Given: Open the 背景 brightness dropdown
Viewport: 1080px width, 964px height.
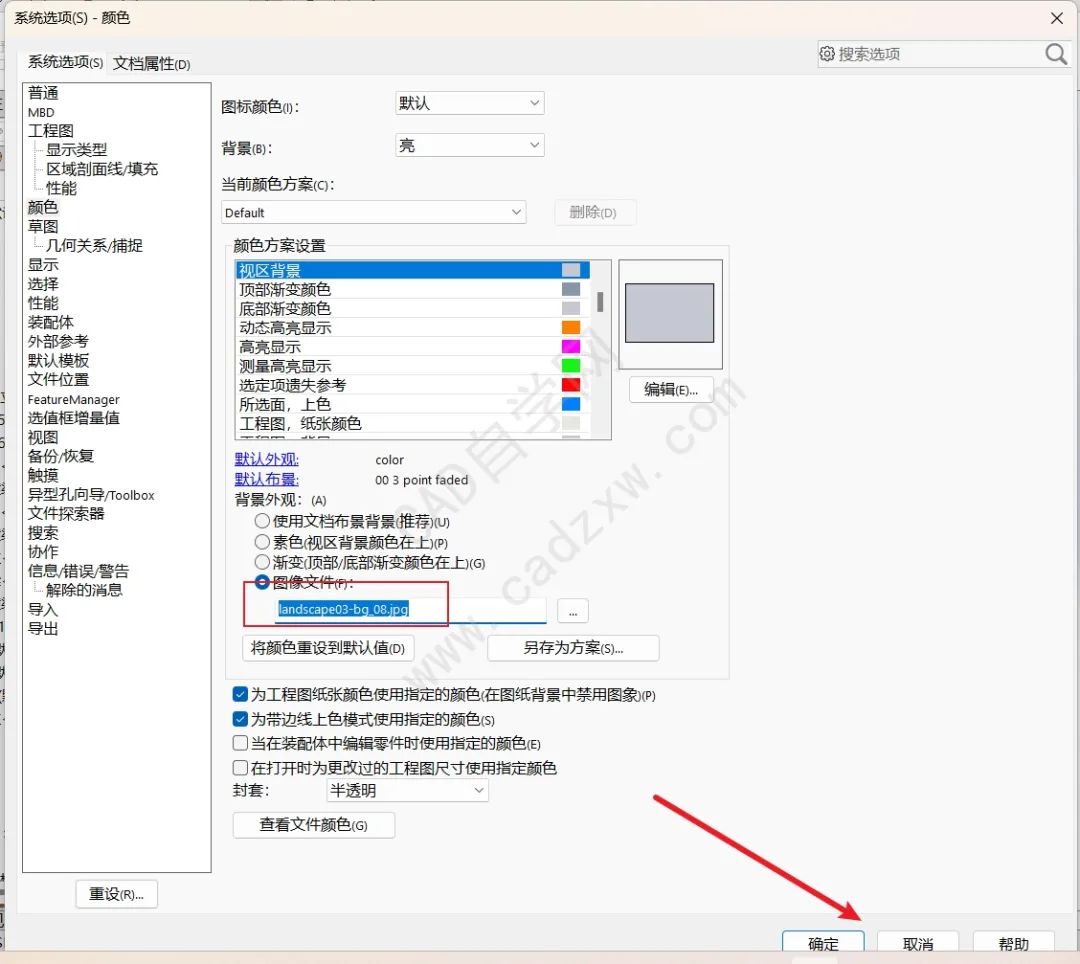Looking at the screenshot, I should coord(468,144).
